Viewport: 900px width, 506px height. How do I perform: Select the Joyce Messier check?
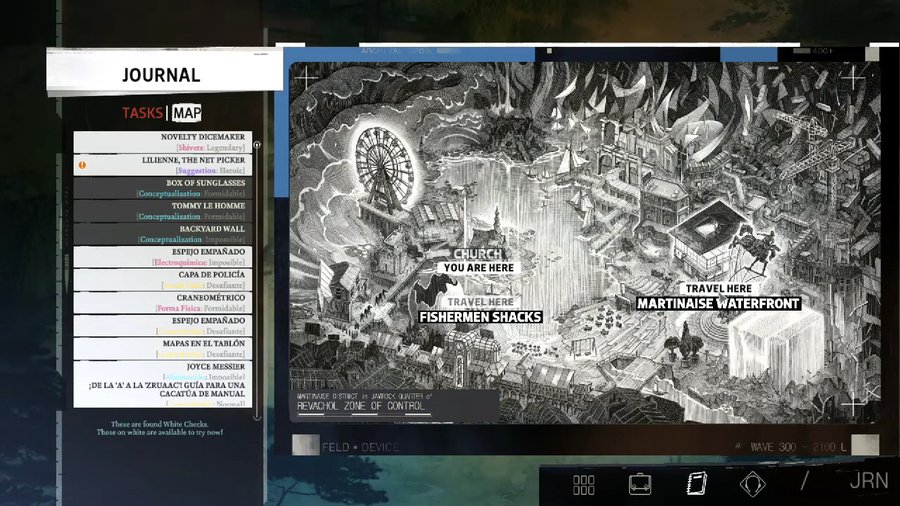tap(162, 371)
